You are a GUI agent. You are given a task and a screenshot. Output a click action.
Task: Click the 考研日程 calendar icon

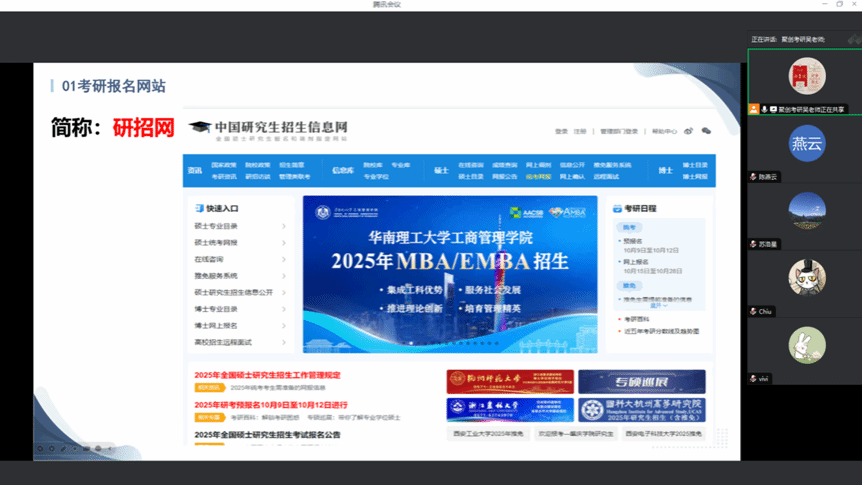617,208
